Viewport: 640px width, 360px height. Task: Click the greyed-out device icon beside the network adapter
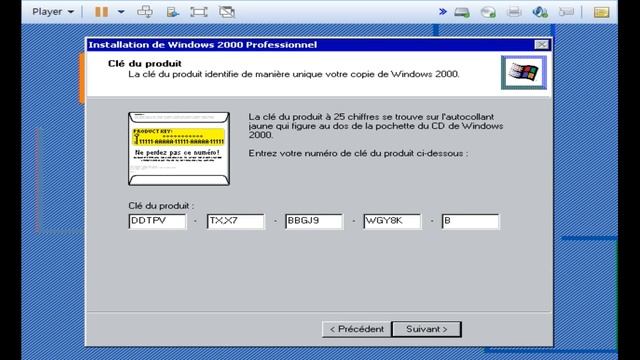point(567,12)
